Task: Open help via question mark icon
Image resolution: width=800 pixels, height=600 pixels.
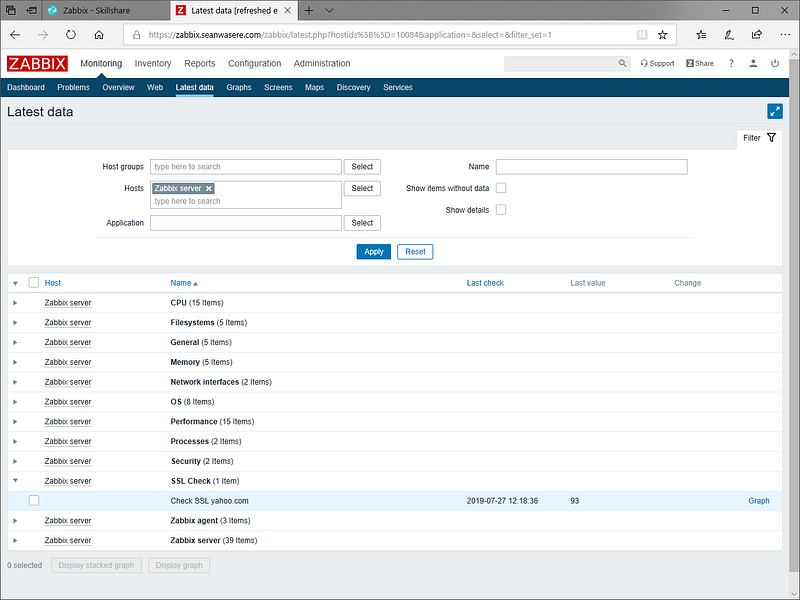Action: point(731,63)
